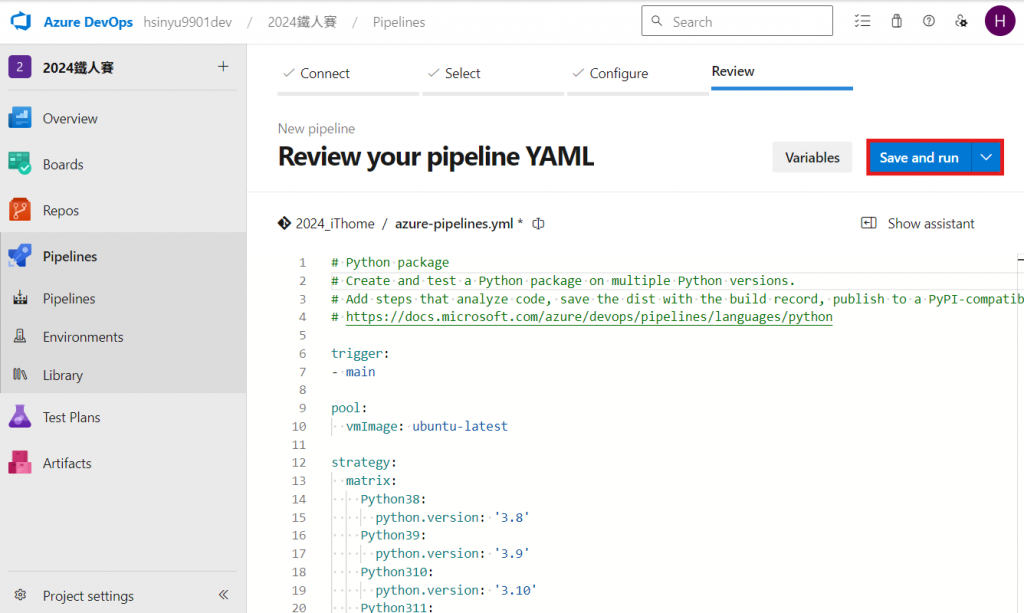Open the account avatar menu
1024x613 pixels.
click(1000, 21)
